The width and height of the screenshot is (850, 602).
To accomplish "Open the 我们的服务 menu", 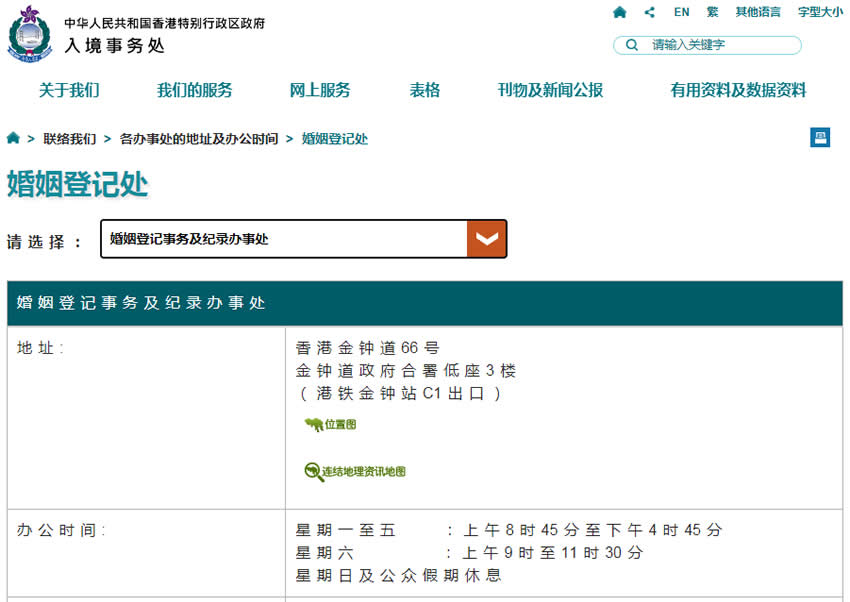I will tap(194, 90).
